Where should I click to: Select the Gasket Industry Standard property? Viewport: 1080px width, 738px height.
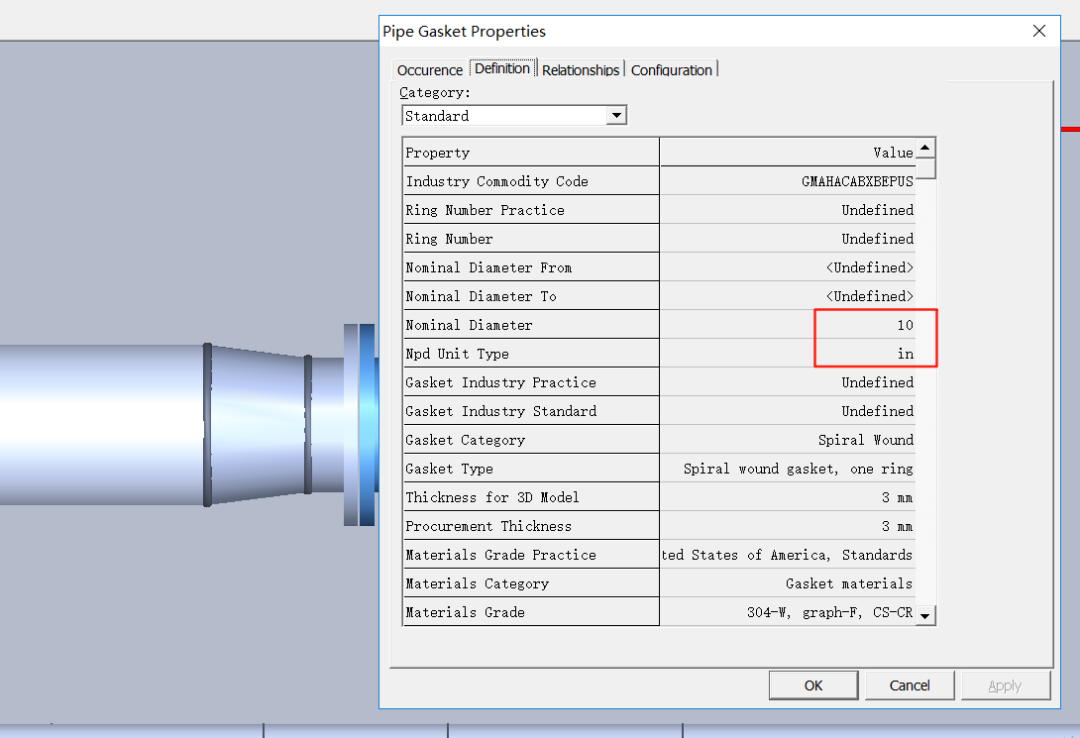pos(531,411)
